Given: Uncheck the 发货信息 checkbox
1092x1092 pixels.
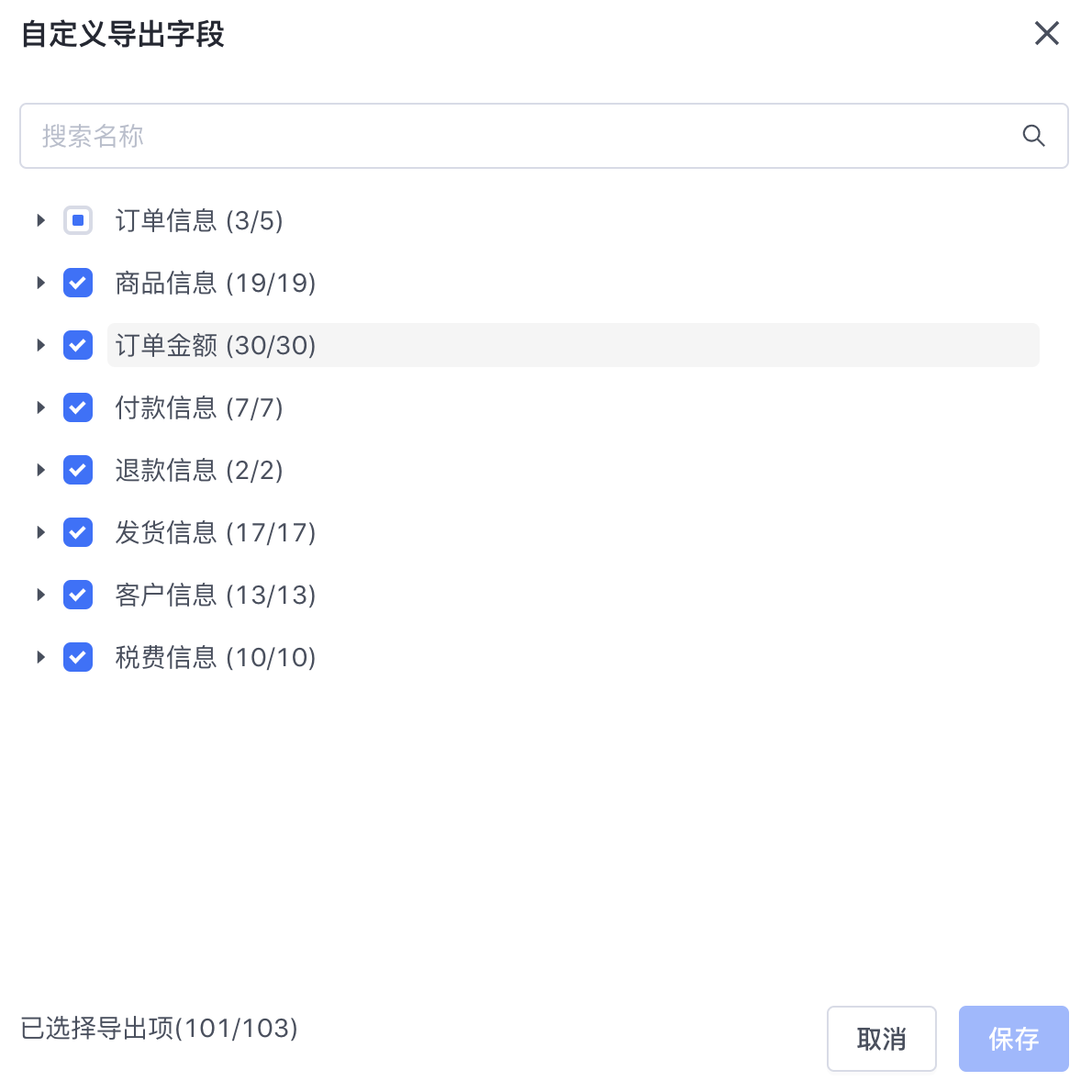Looking at the screenshot, I should click(x=78, y=532).
